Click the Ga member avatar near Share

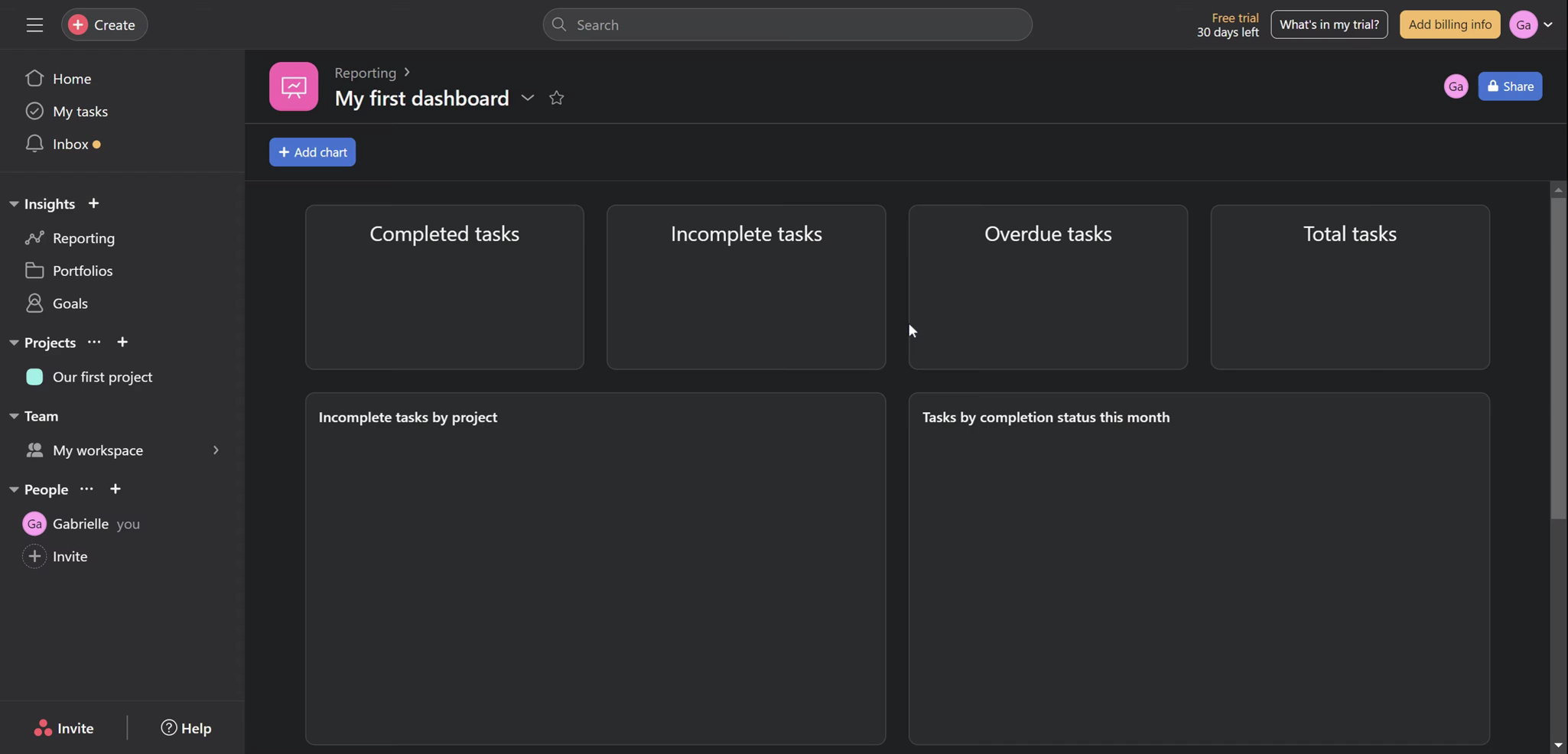pos(1456,86)
